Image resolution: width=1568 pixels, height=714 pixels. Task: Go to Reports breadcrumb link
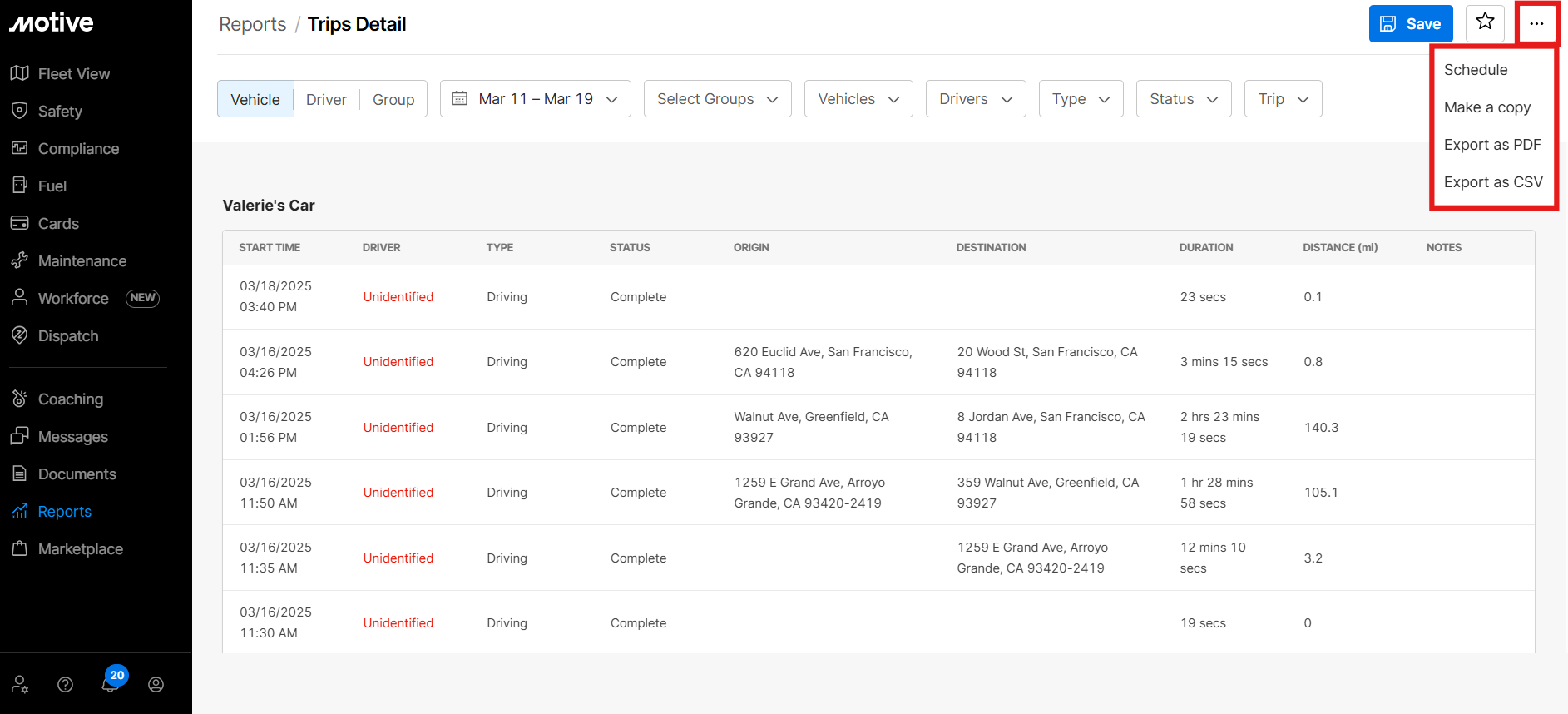point(252,24)
